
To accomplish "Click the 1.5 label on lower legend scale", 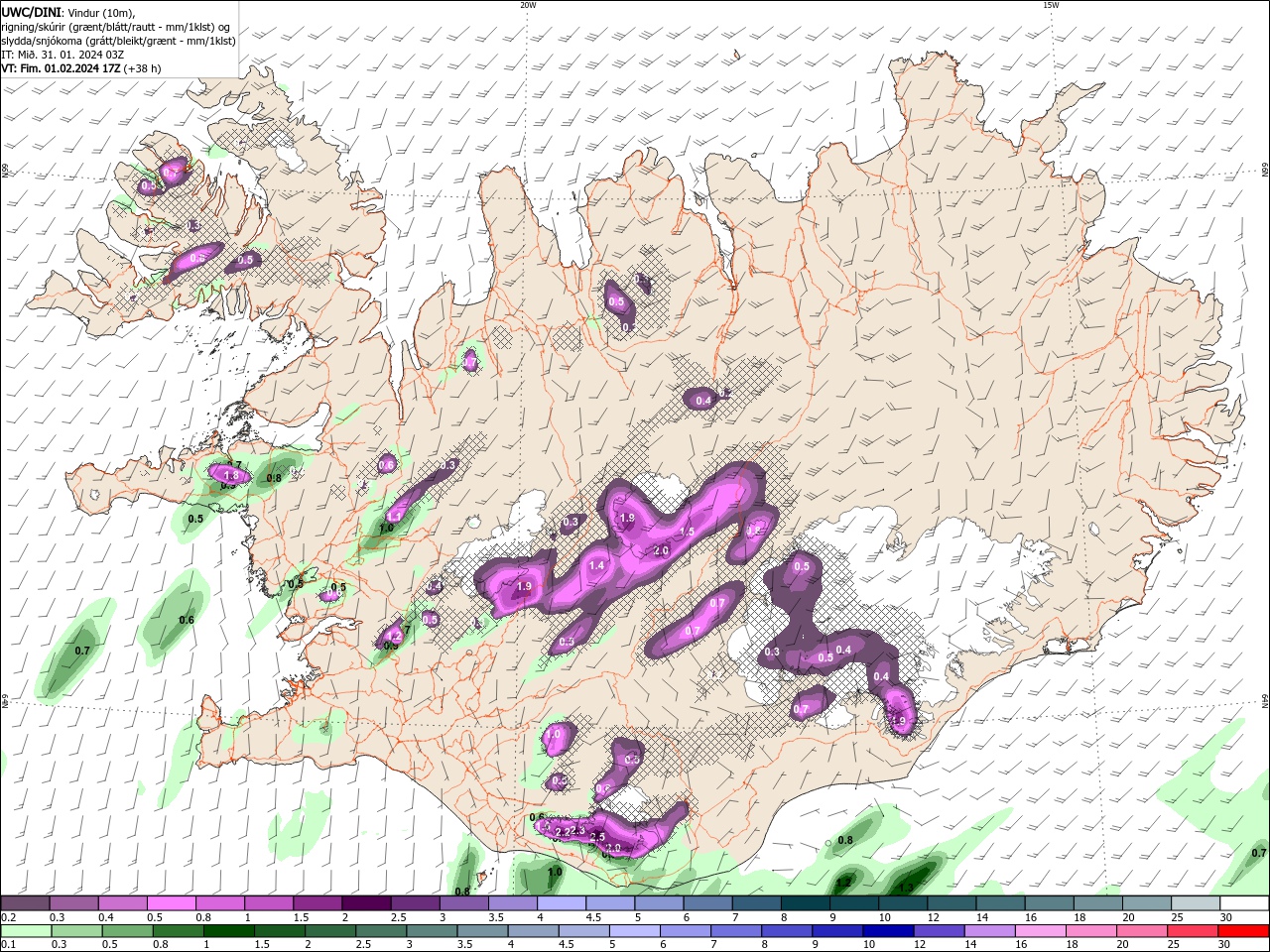I will point(262,945).
